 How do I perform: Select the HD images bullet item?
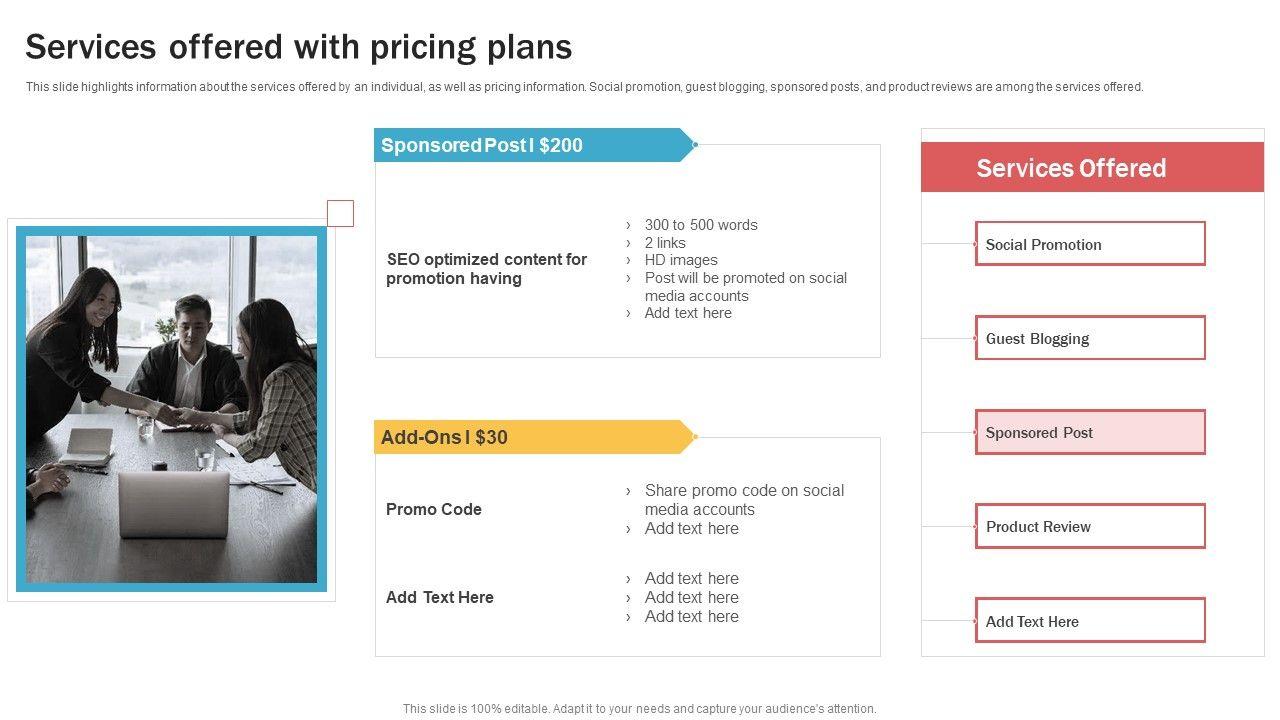(x=680, y=260)
